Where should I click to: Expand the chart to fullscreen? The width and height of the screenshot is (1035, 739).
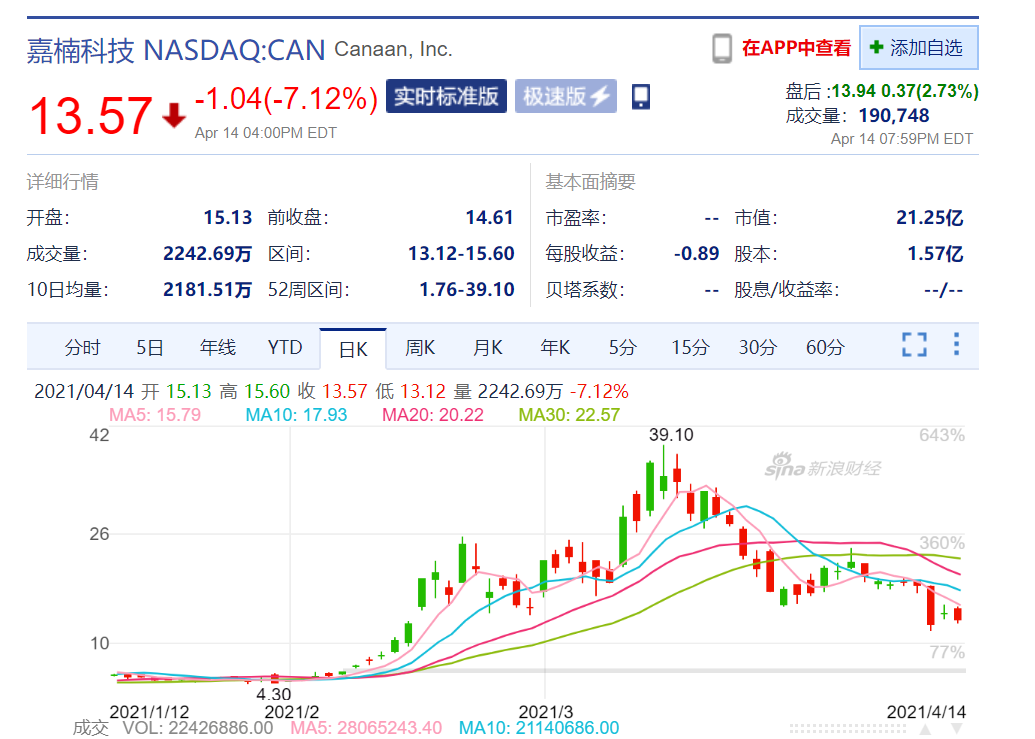[914, 344]
